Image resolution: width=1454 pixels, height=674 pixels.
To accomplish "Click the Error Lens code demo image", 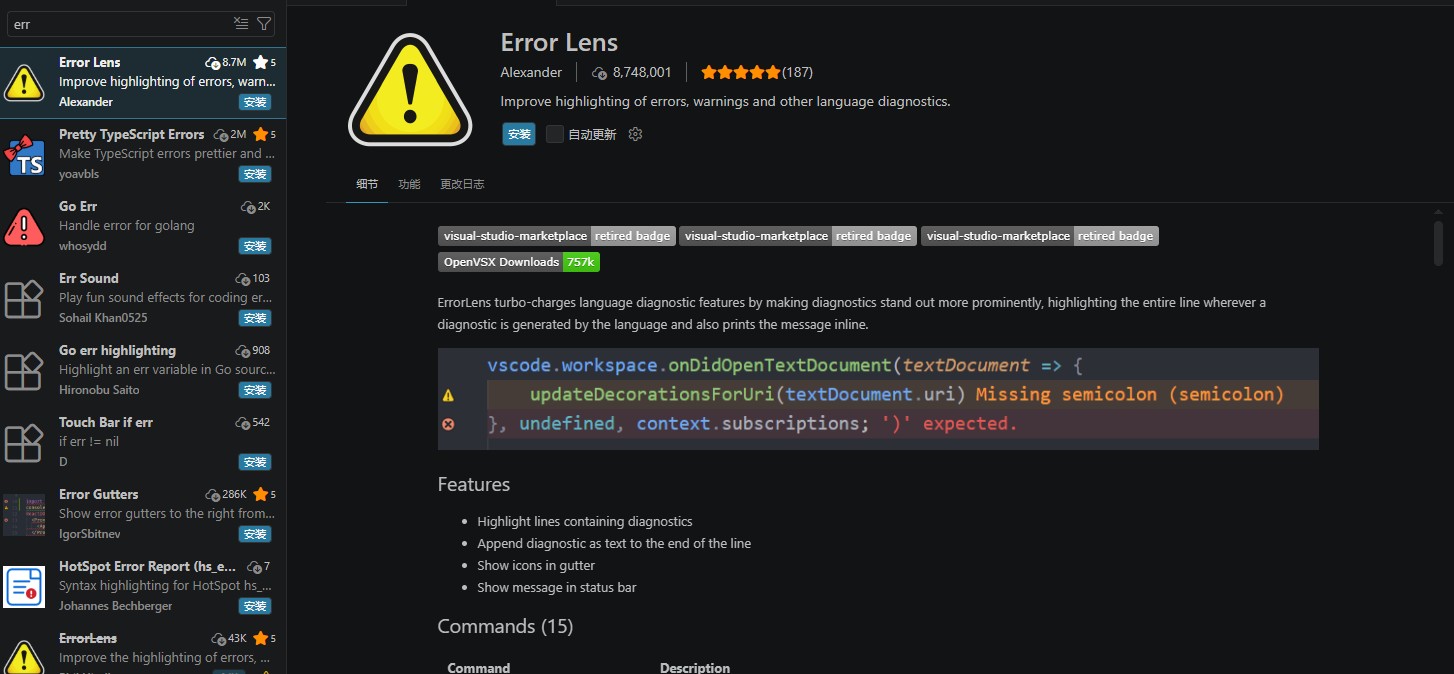I will 878,399.
